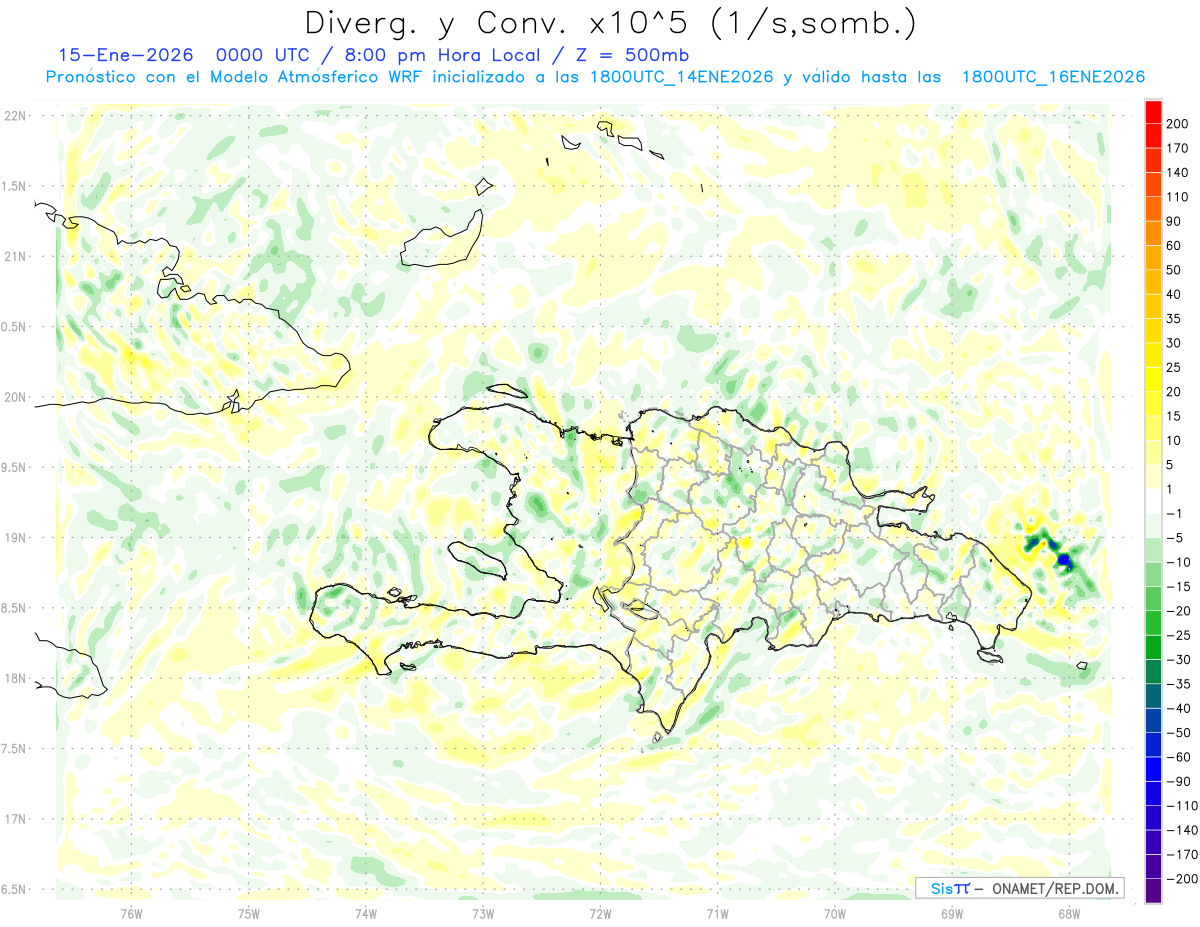This screenshot has height=927, width=1200.
Task: Click the '7.5N' latitude label
Action: pyautogui.click(x=15, y=749)
